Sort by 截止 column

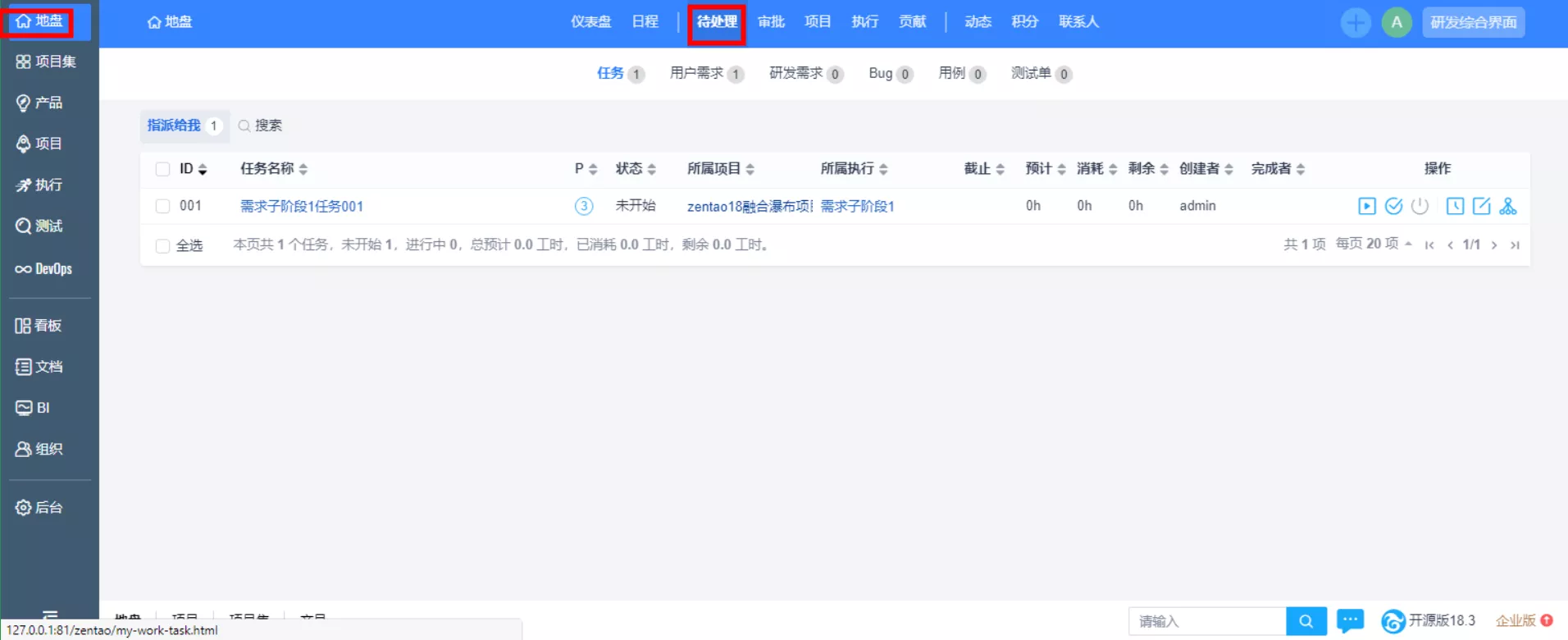pyautogui.click(x=984, y=169)
